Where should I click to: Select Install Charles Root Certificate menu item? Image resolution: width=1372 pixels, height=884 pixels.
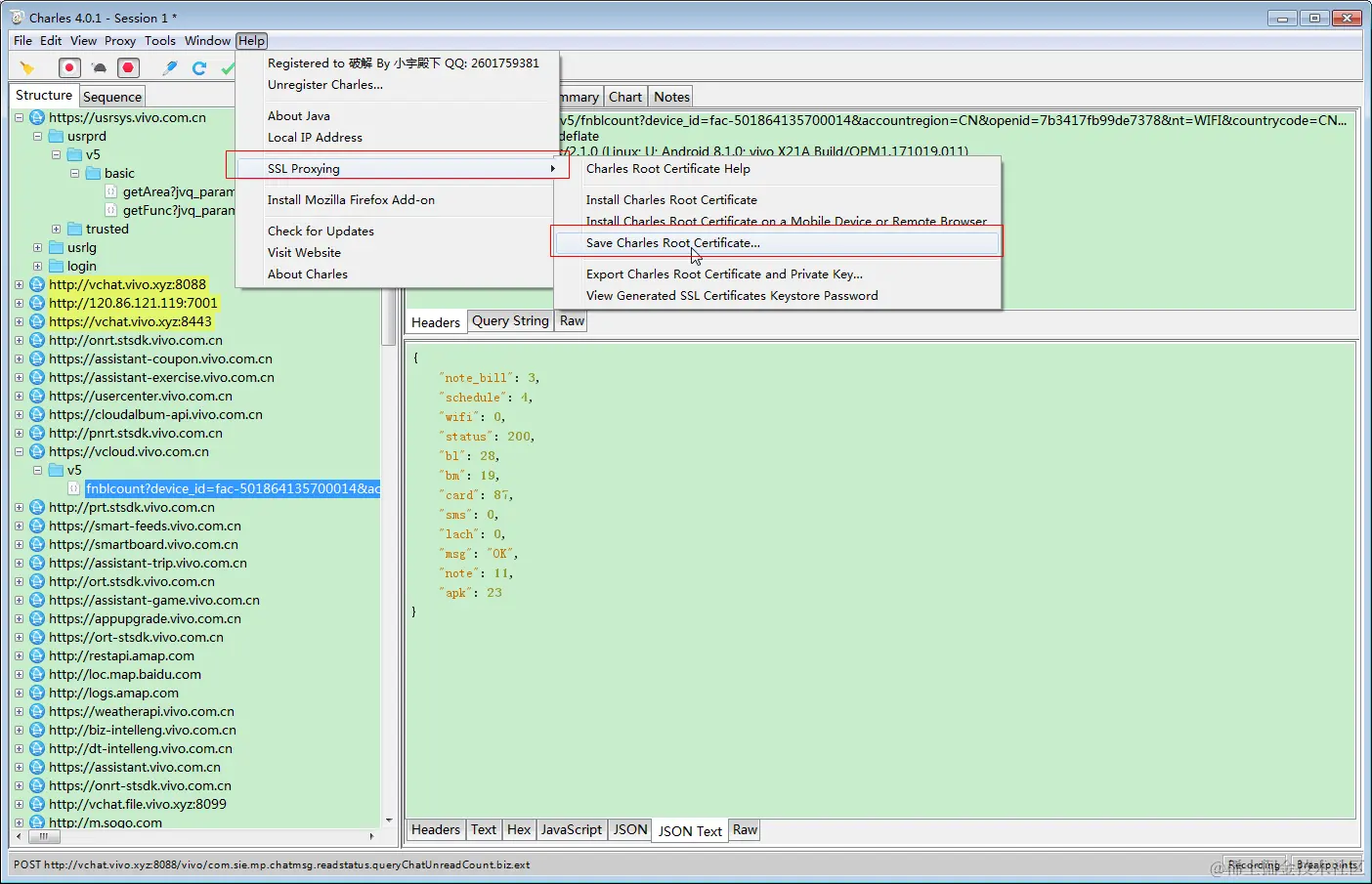pos(777,200)
